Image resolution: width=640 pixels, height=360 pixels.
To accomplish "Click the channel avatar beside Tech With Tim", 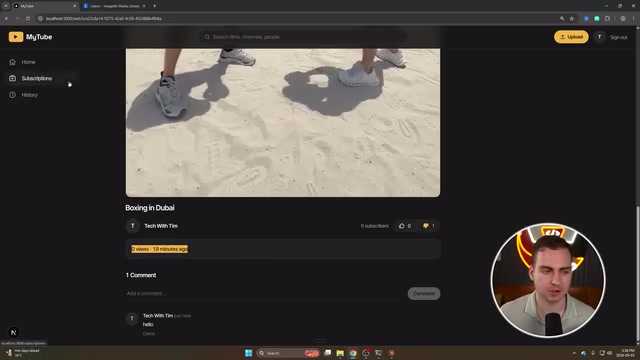I will click(133, 226).
